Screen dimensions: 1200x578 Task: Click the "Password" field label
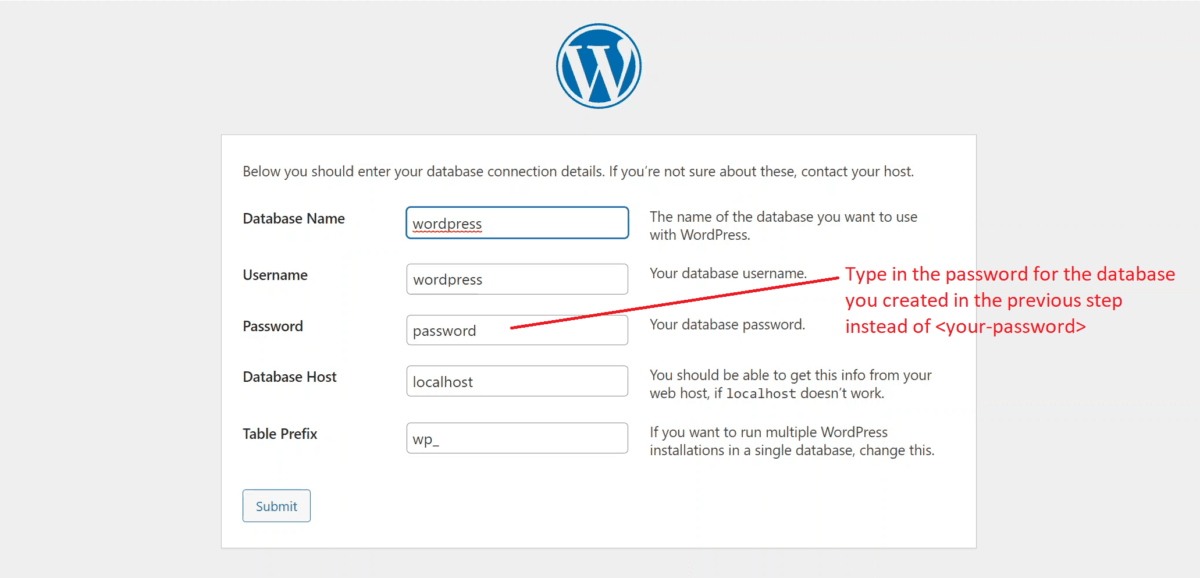(273, 326)
